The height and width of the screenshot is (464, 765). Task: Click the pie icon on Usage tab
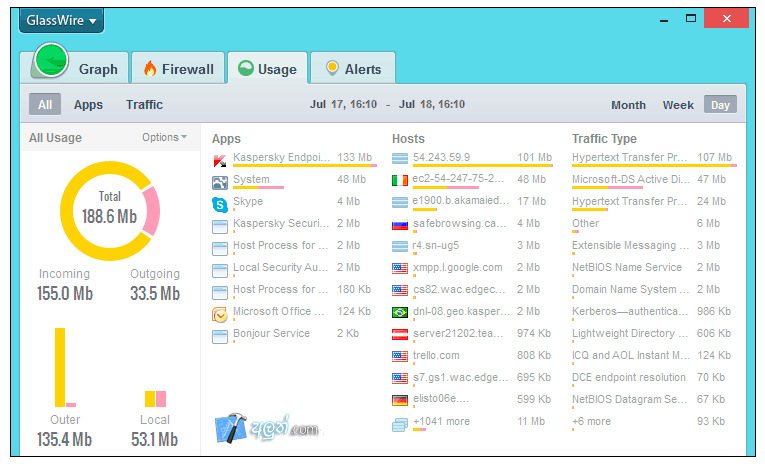pos(246,68)
